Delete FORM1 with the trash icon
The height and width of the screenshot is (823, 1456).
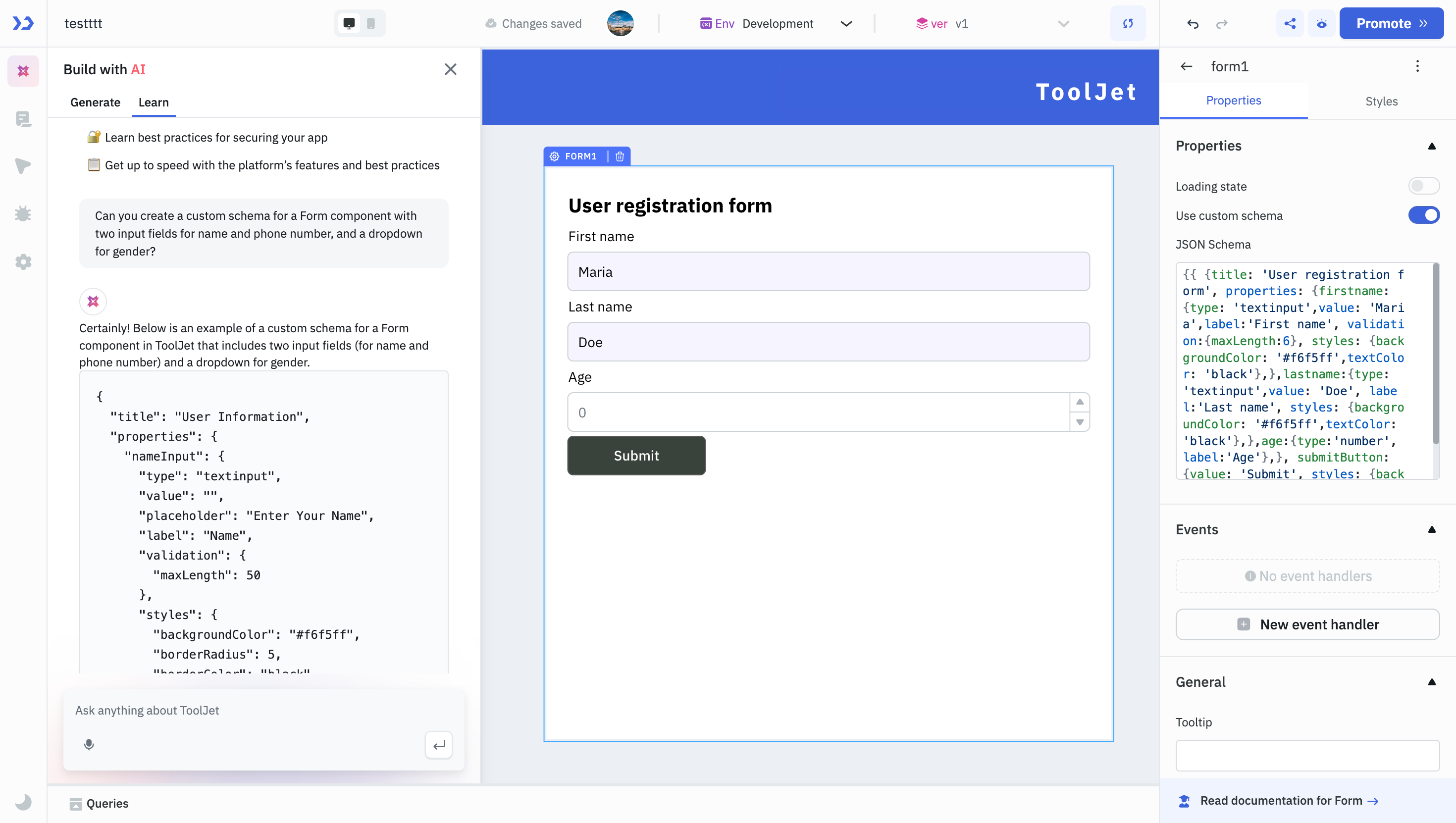click(x=620, y=156)
